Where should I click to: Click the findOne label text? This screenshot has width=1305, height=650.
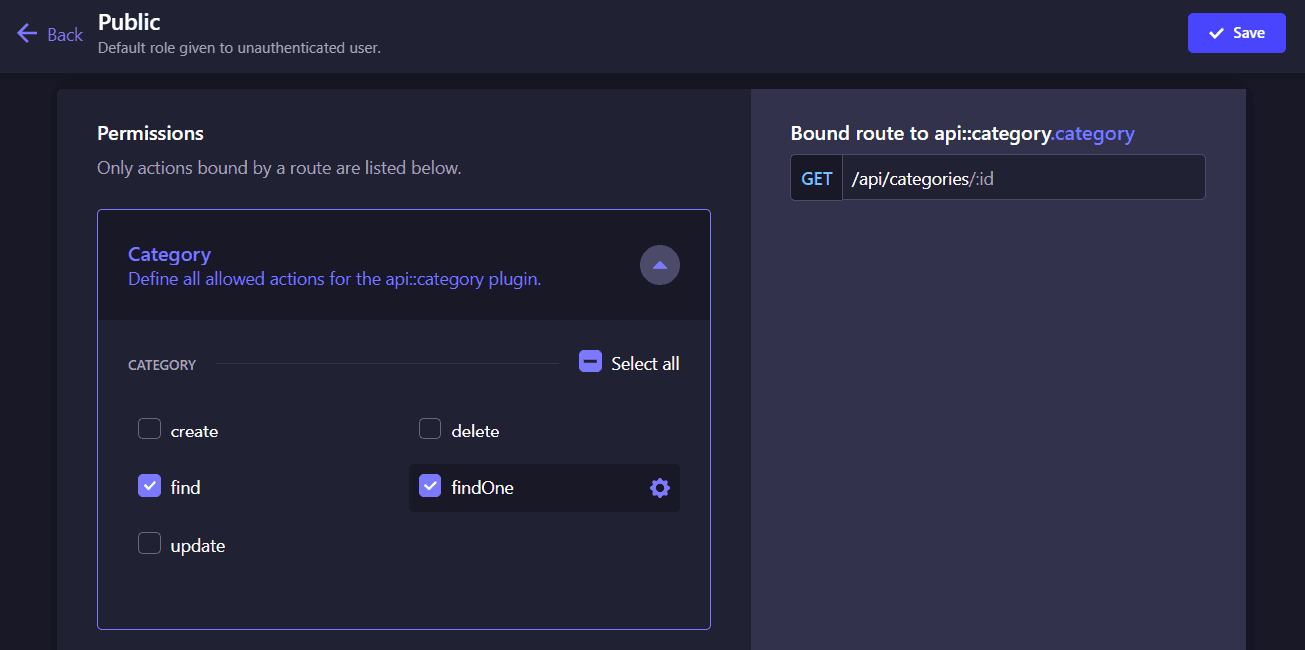[482, 488]
